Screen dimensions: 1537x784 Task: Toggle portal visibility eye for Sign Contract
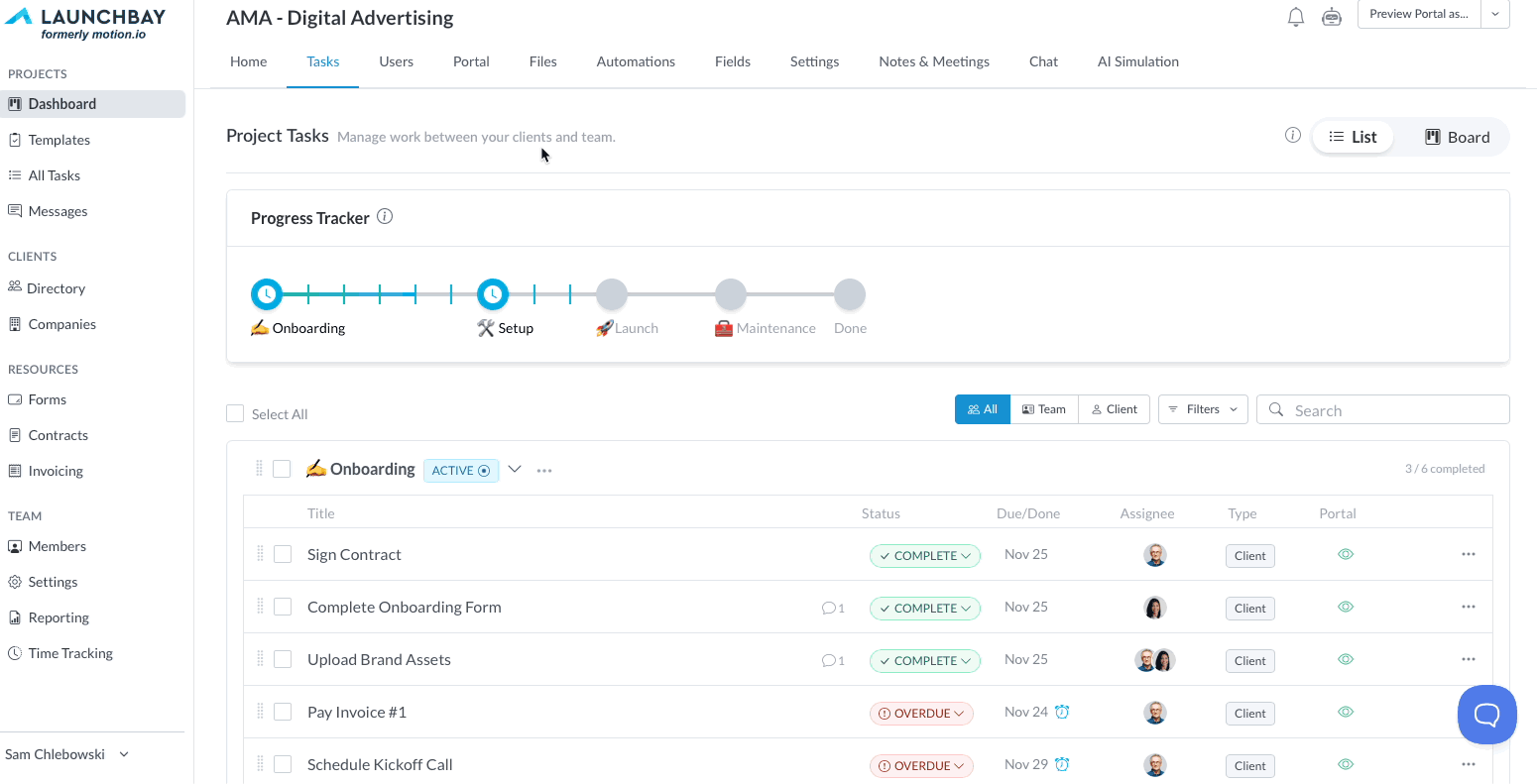1346,554
